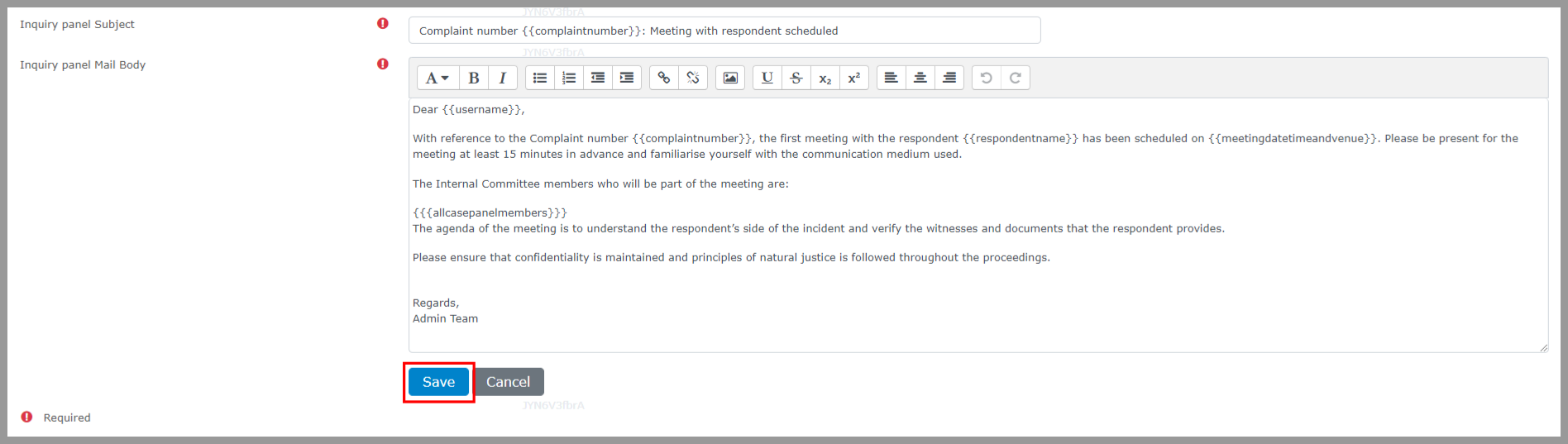
Task: Insert a hyperlink
Action: pyautogui.click(x=664, y=78)
